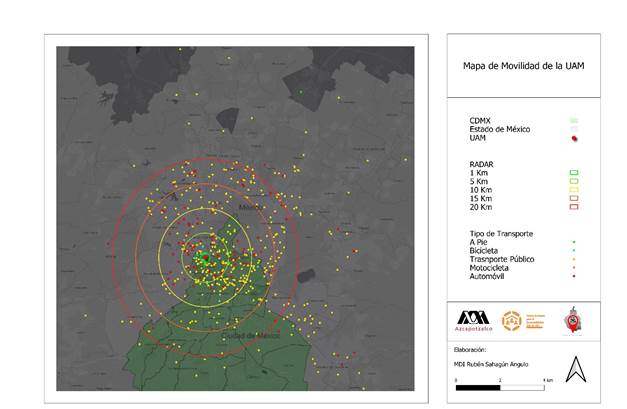This screenshot has height=409, width=627.
Task: Click the 'RADAR' legend heading
Action: pos(481,164)
